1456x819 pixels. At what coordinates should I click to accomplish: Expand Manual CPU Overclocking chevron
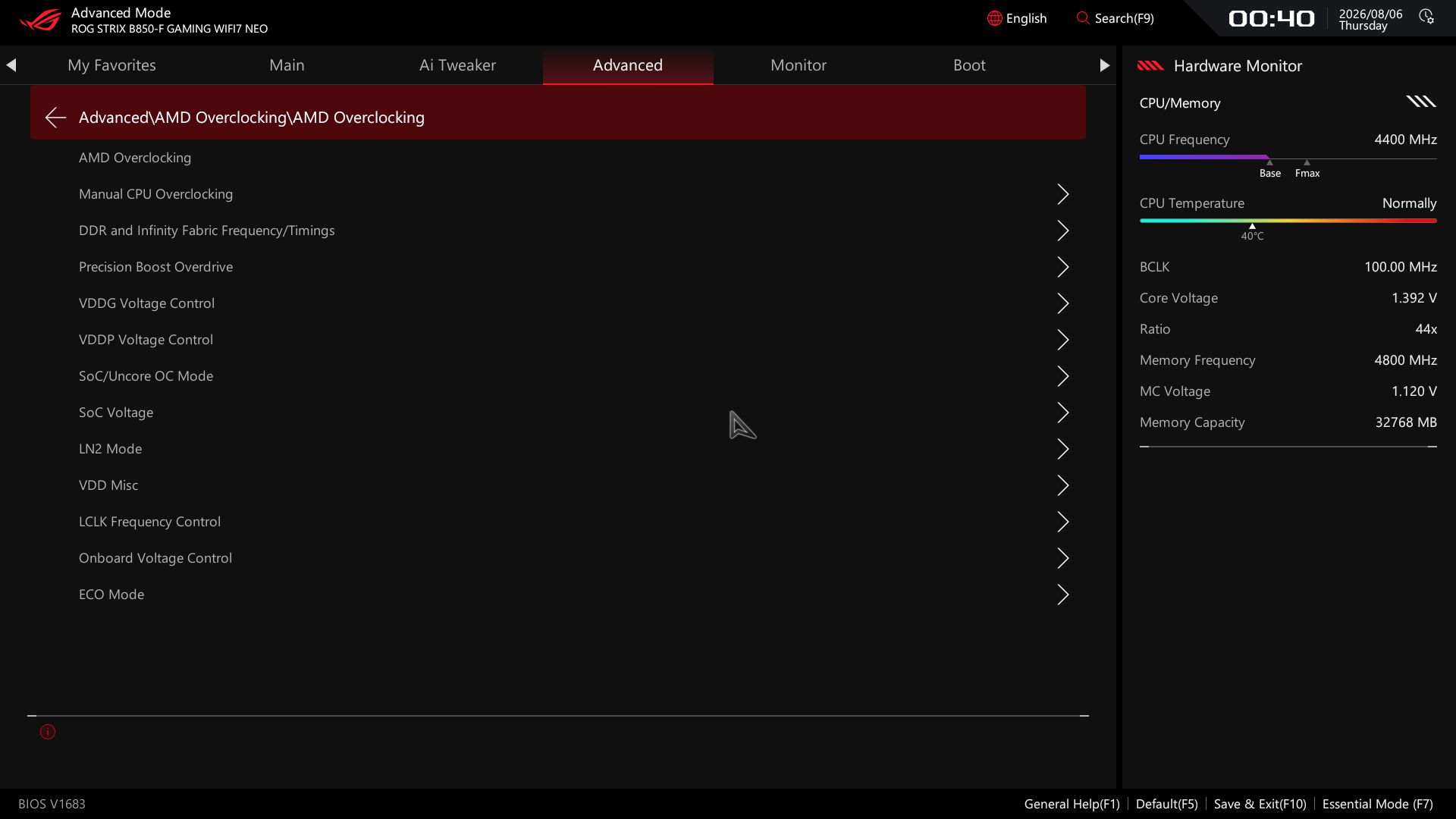(x=1063, y=194)
